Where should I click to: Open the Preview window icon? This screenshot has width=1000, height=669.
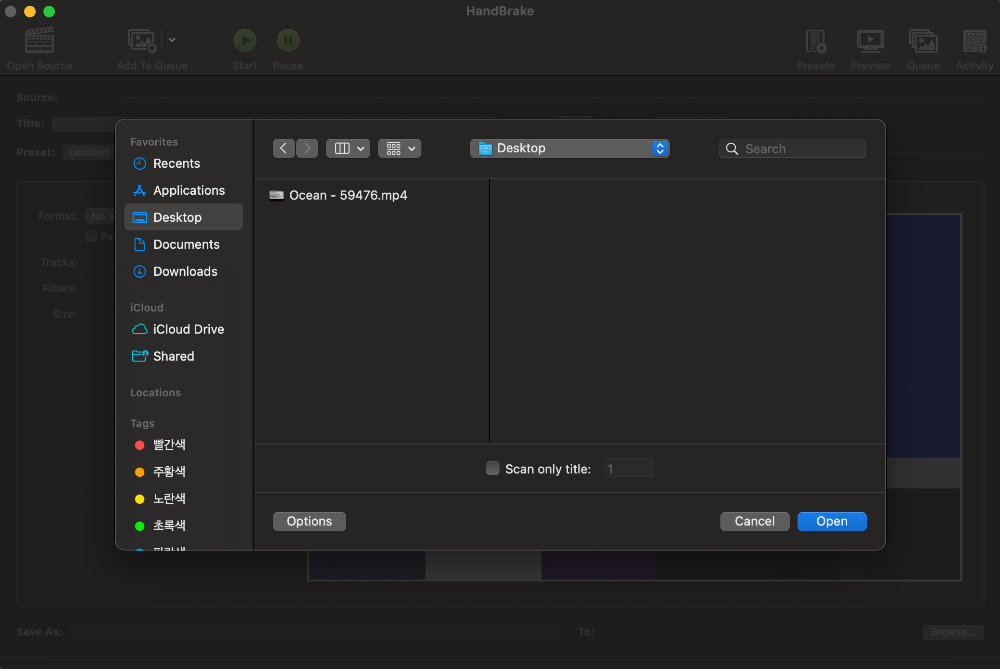pos(870,41)
